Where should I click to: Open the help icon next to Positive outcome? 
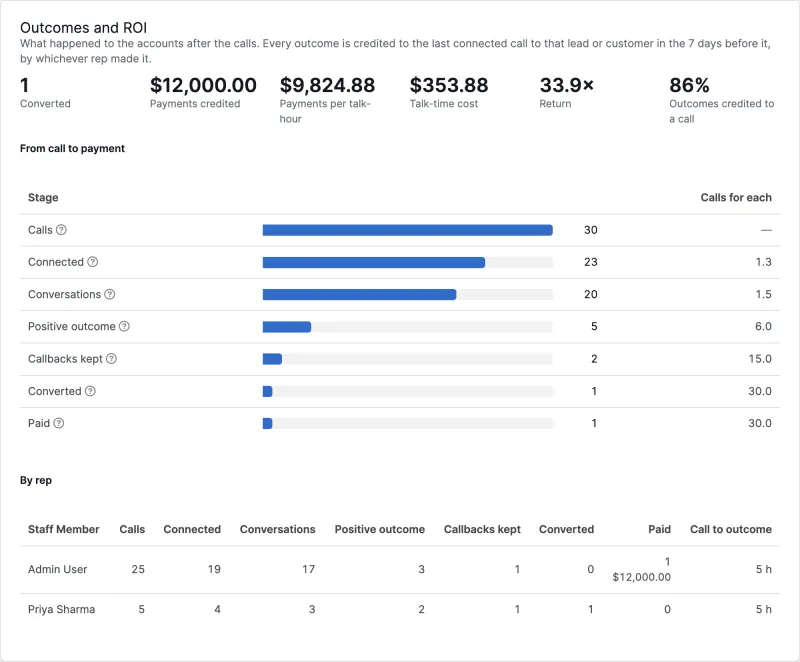[x=124, y=326]
